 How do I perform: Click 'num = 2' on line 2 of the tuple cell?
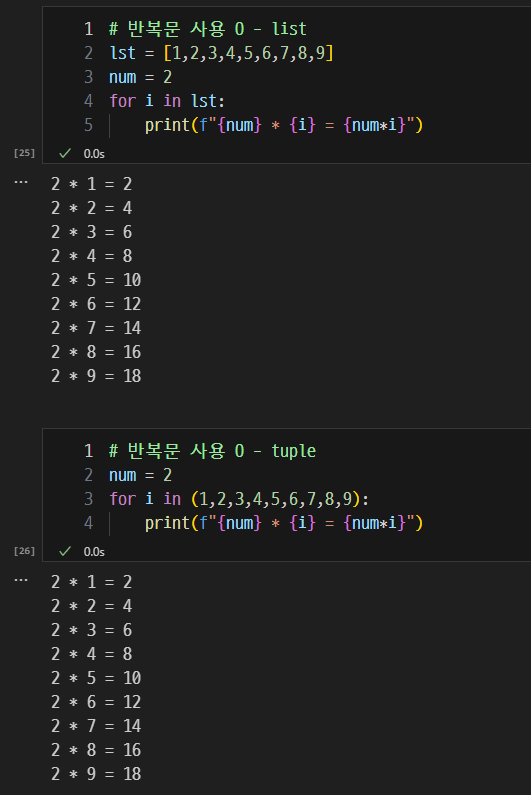pos(140,475)
